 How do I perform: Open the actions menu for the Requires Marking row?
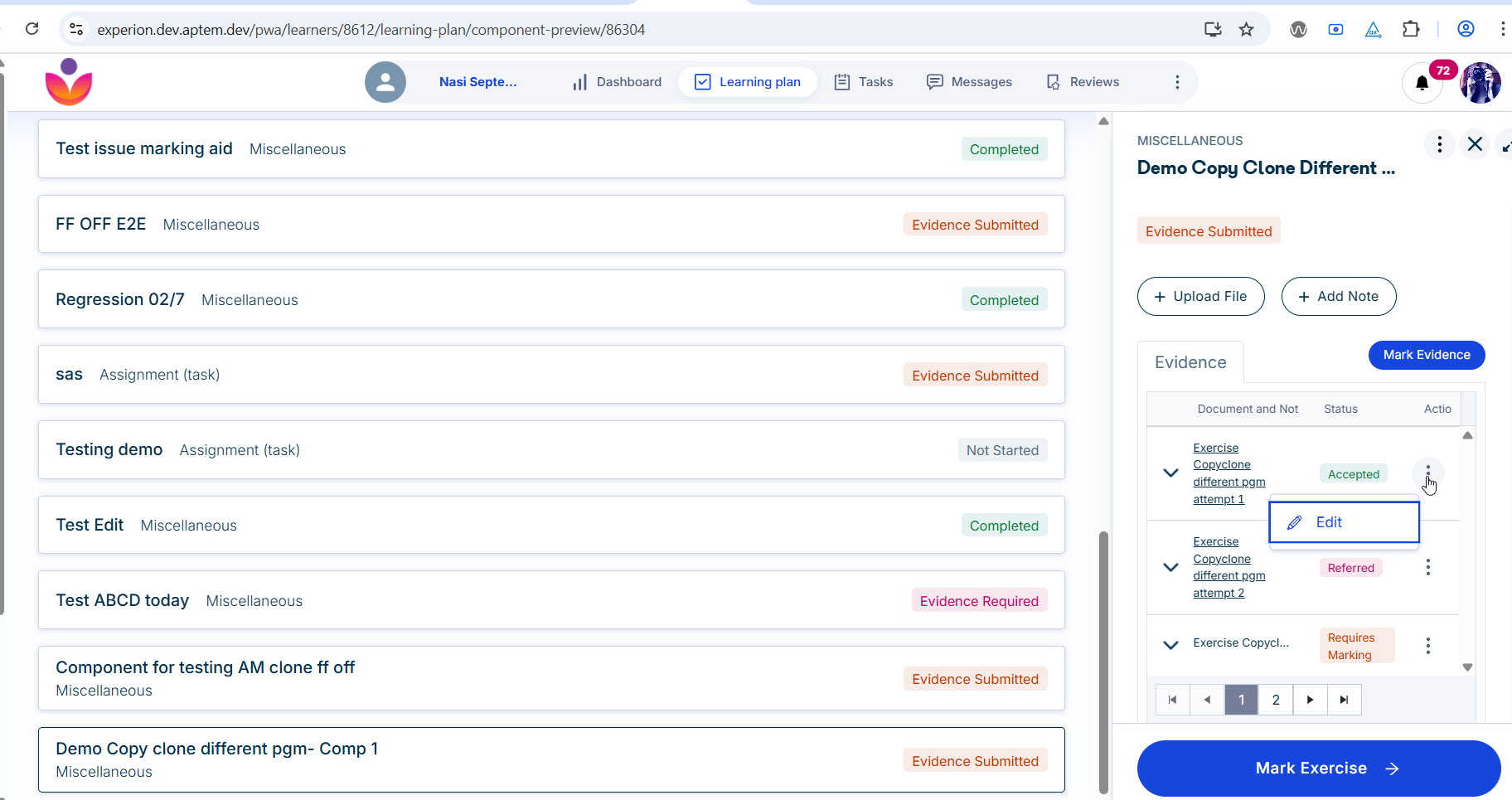coord(1428,645)
